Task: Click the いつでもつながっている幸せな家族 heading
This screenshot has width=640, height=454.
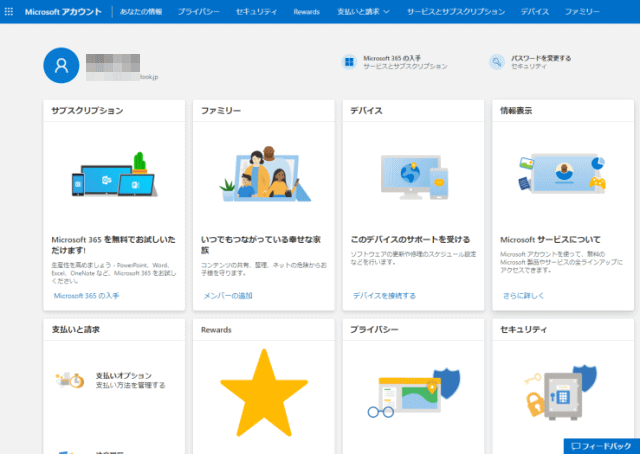Action: pyautogui.click(x=261, y=245)
